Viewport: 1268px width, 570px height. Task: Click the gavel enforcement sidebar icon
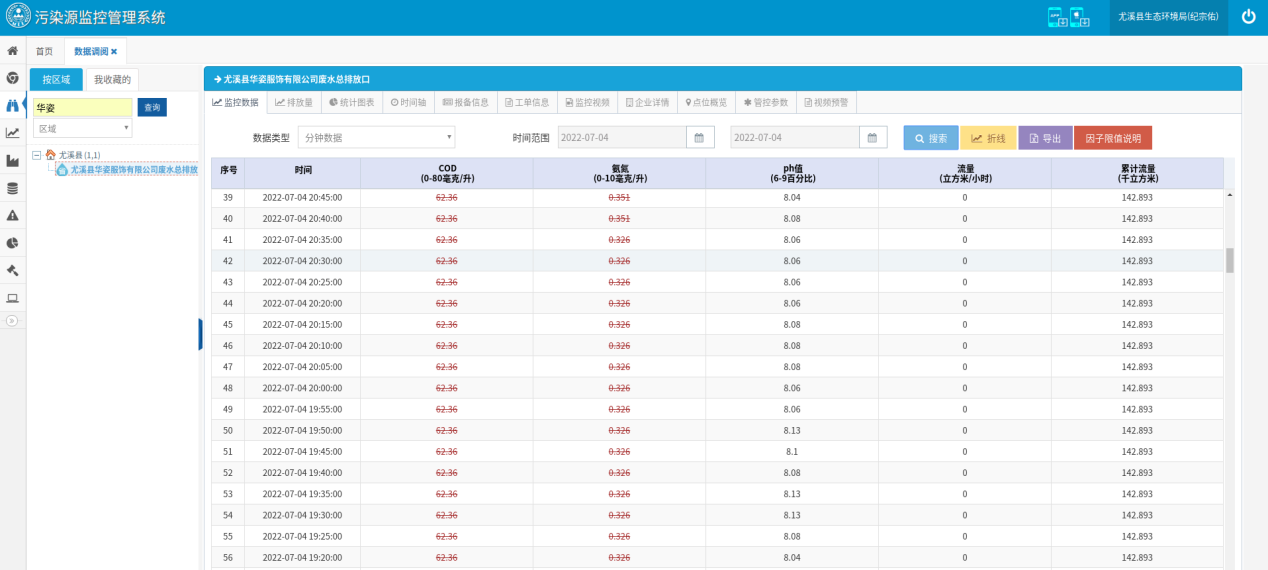pyautogui.click(x=12, y=270)
